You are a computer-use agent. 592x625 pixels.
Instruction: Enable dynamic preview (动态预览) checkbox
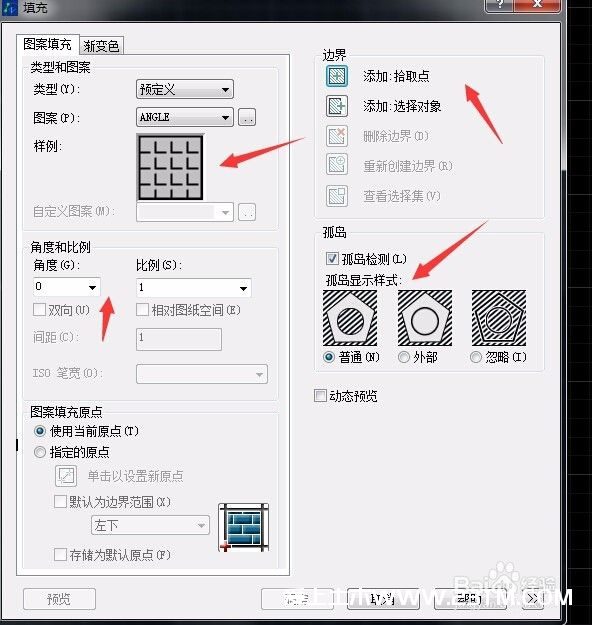coord(320,396)
